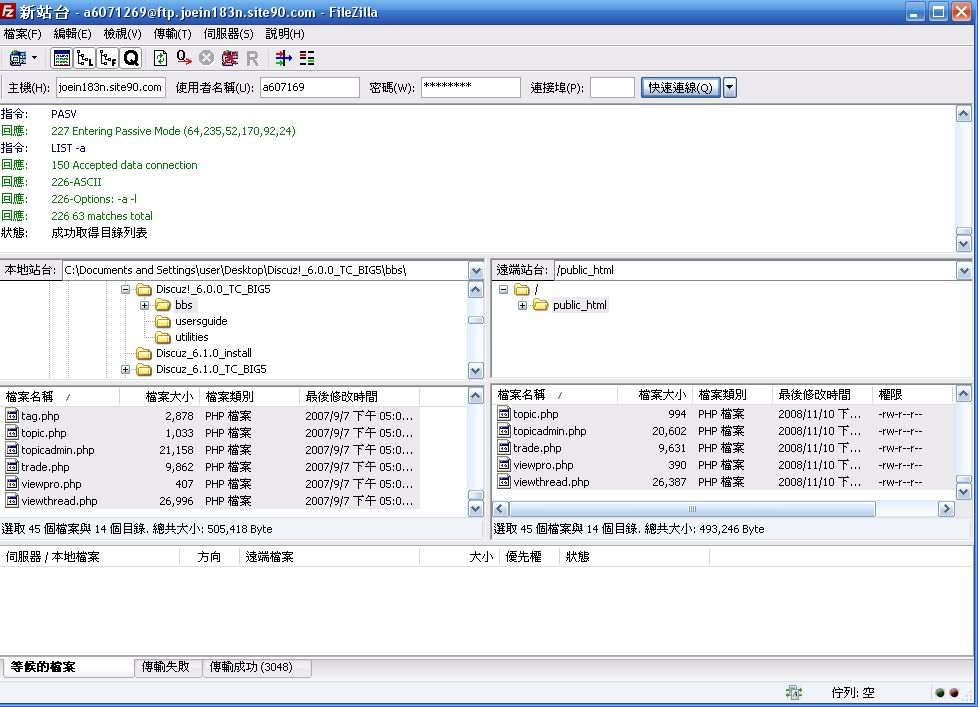Click the 優先權 queue column header
978x707 pixels.
click(x=529, y=557)
